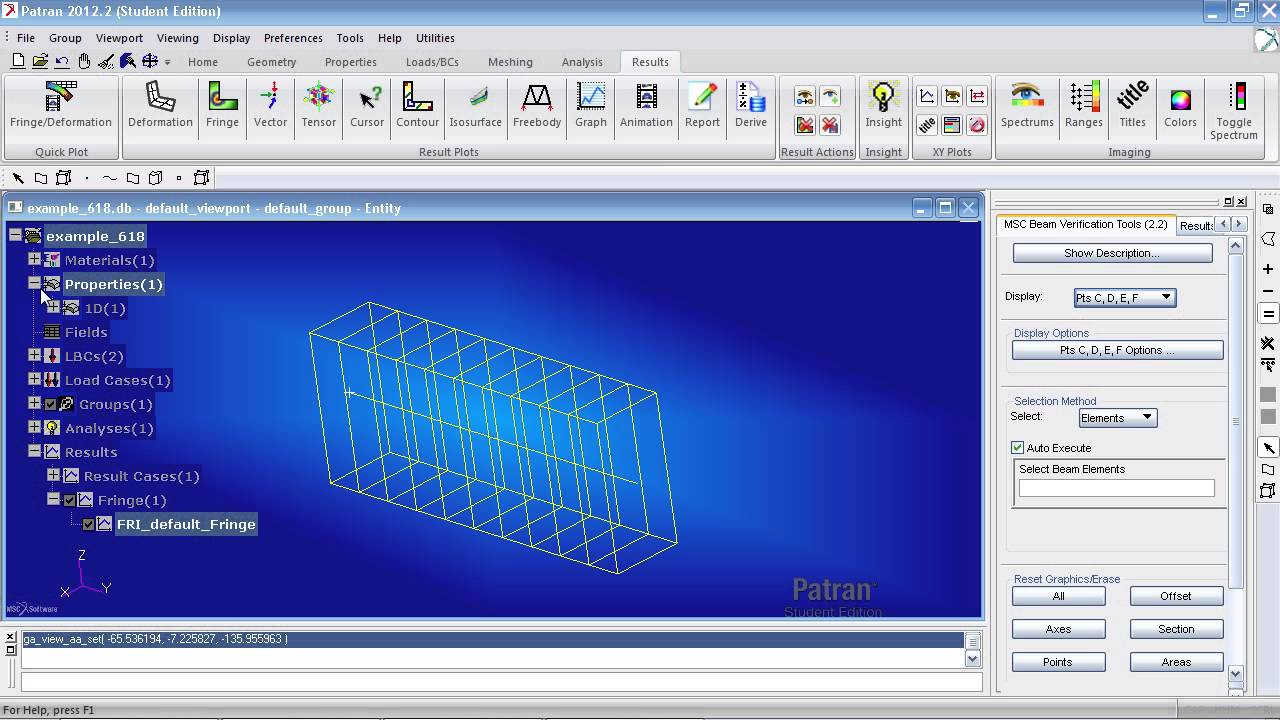This screenshot has height=720, width=1280.
Task: Toggle the Groups(1) checkbox in the tree
Action: 51,404
